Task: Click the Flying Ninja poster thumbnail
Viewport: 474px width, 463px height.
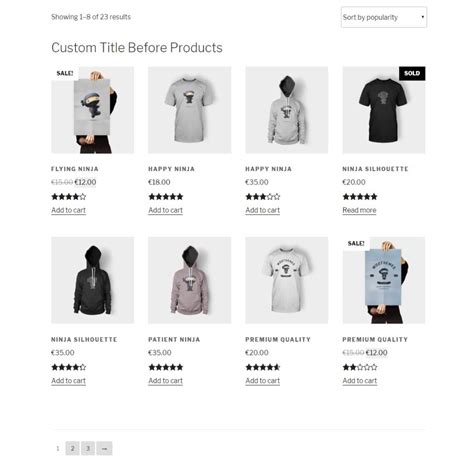Action: pos(93,110)
